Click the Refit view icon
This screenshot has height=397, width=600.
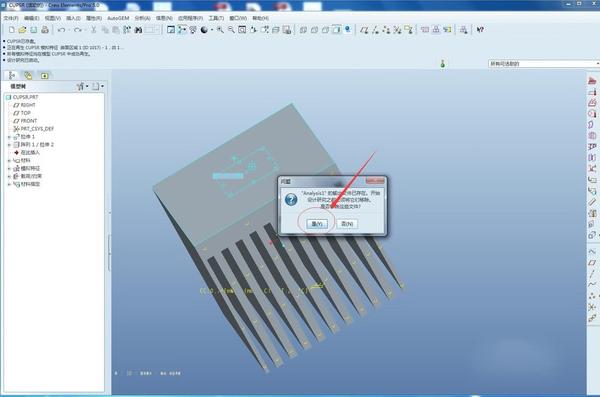click(242, 29)
